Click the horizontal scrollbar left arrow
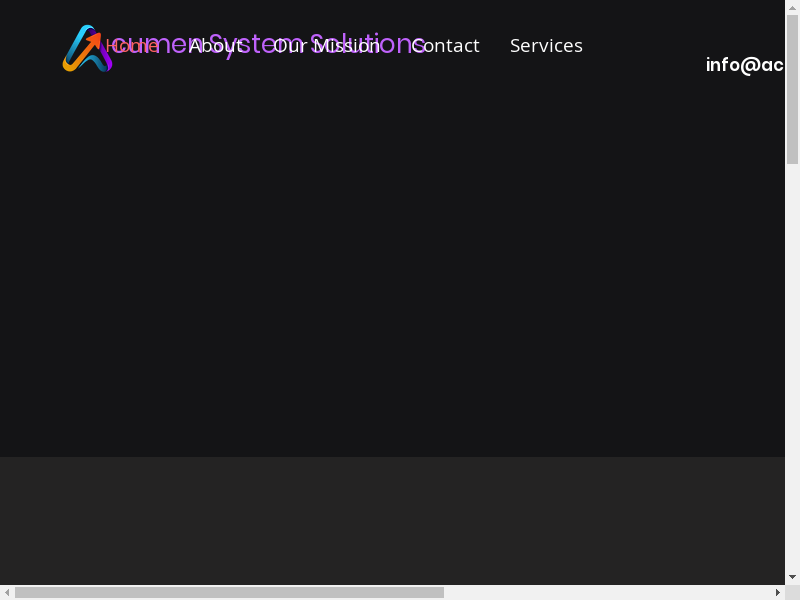This screenshot has height=600, width=800. point(7,592)
